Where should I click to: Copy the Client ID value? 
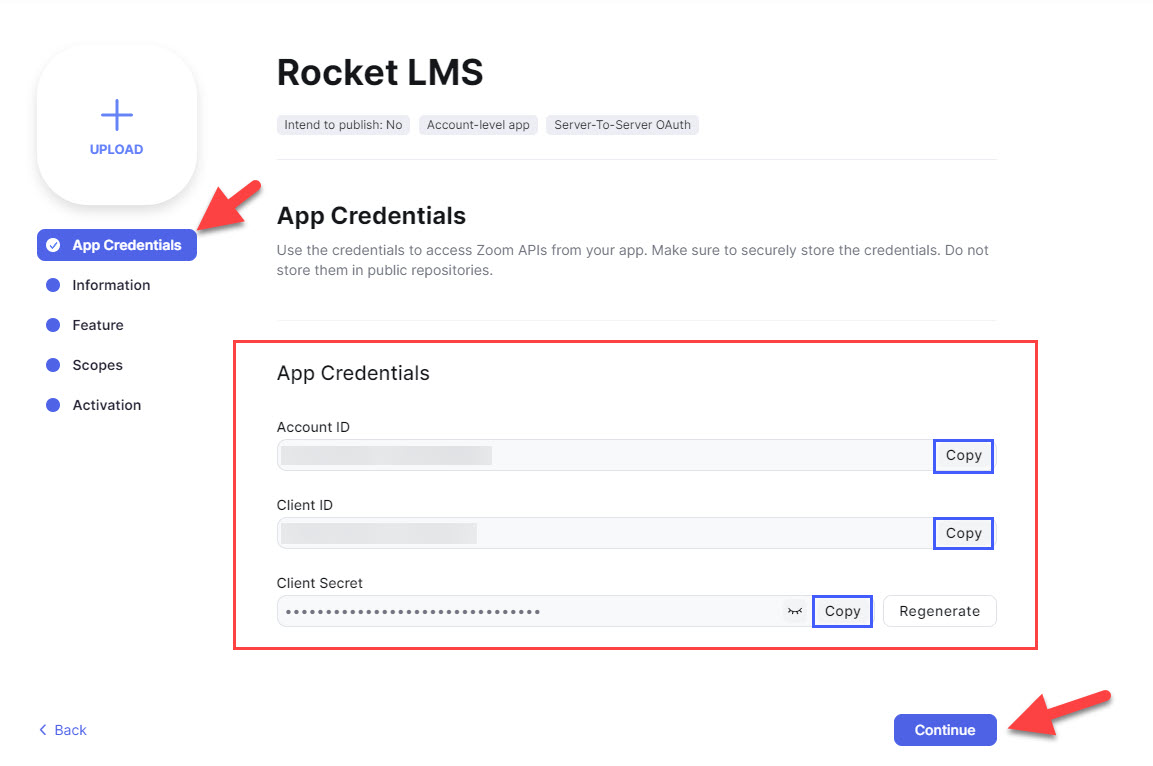(963, 533)
